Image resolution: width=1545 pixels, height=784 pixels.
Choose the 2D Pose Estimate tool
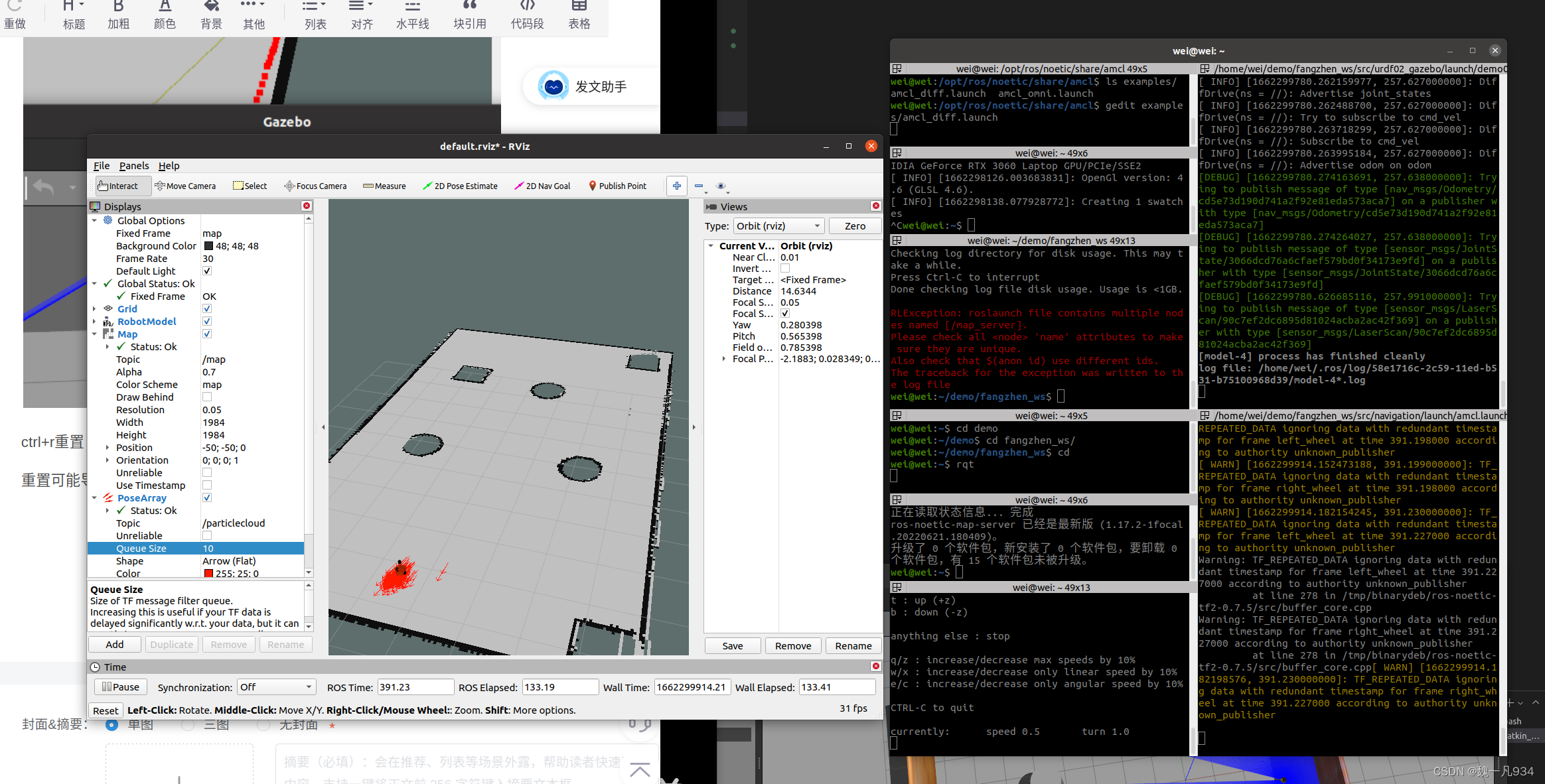click(460, 186)
